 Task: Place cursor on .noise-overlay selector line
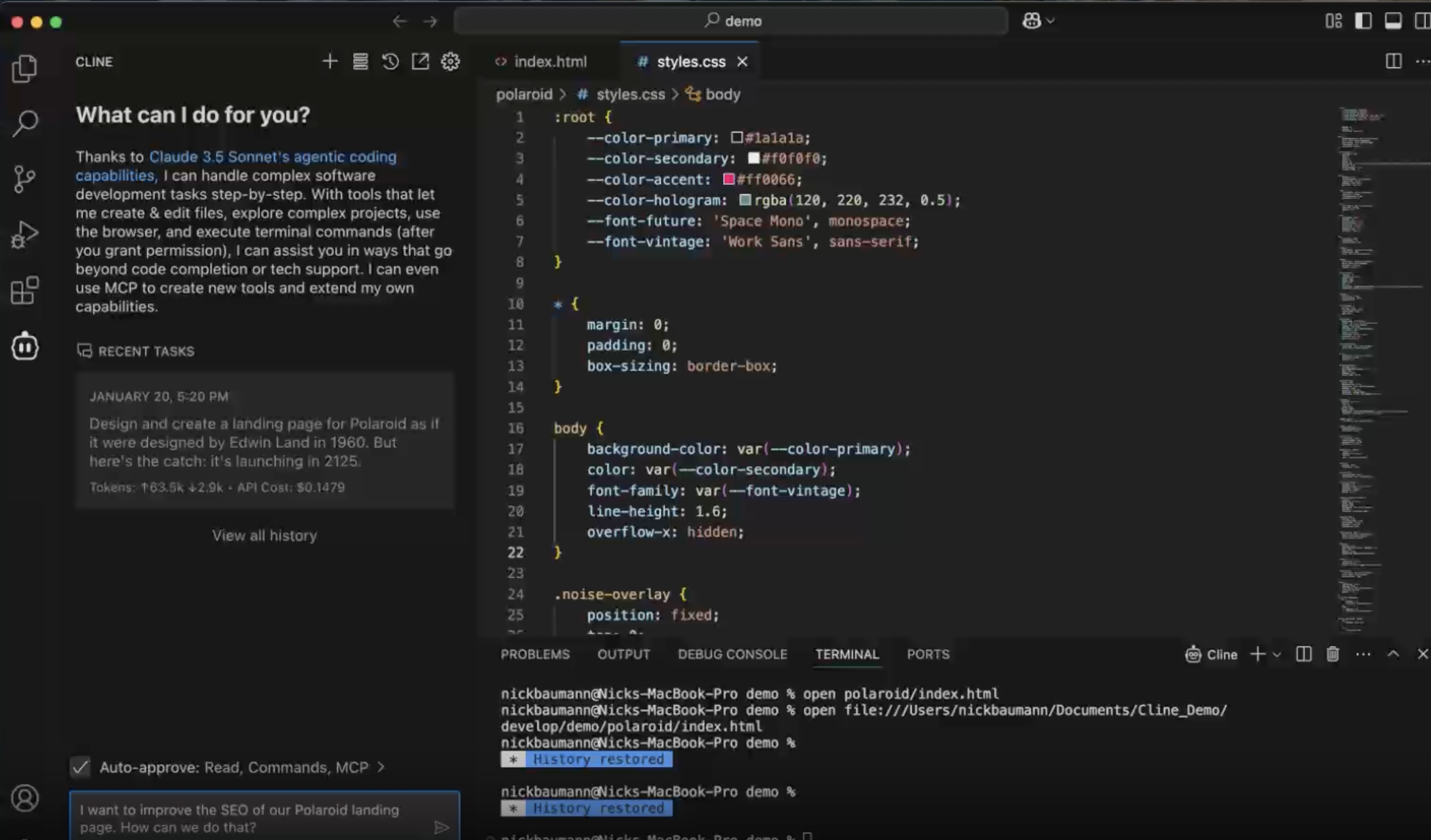tap(620, 594)
